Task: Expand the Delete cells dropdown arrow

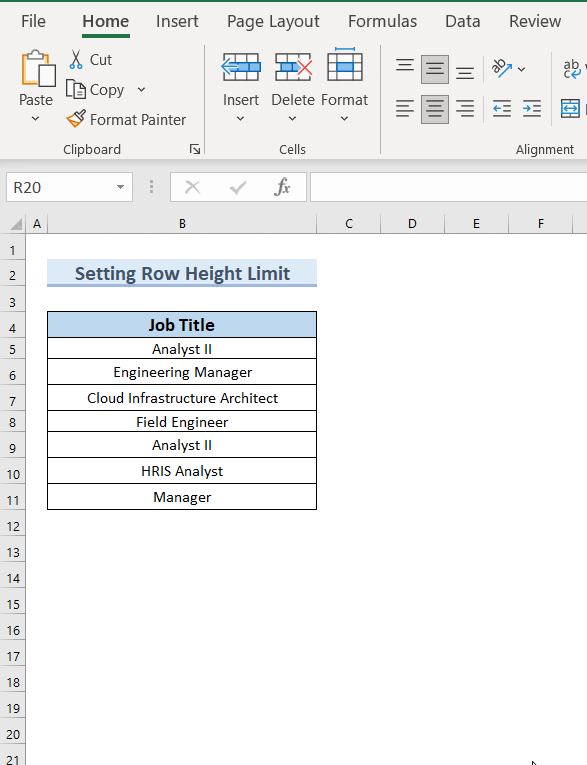Action: click(292, 119)
